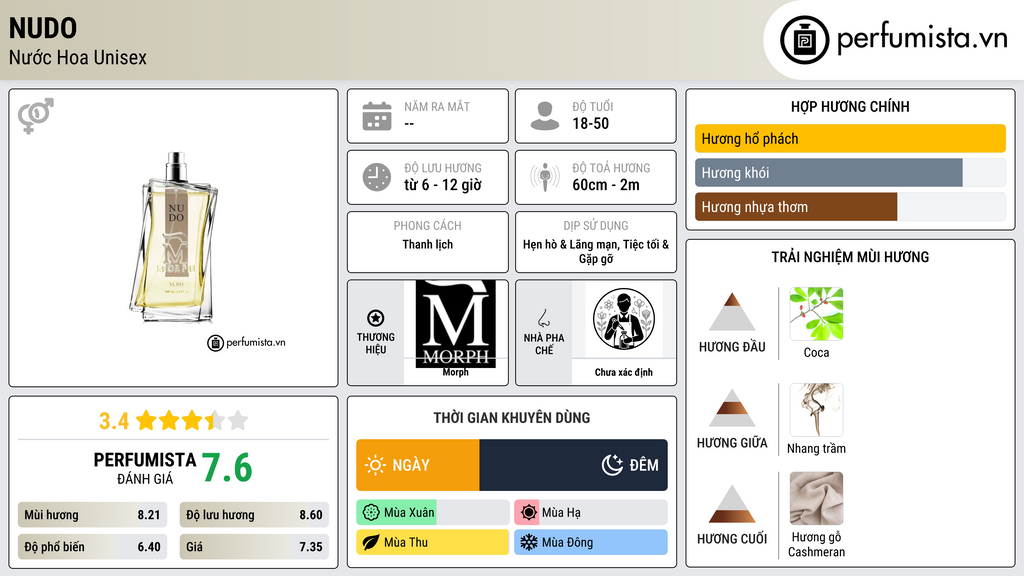The width and height of the screenshot is (1024, 576).
Task: Click the moon icon in Đêm bar
Action: (612, 465)
